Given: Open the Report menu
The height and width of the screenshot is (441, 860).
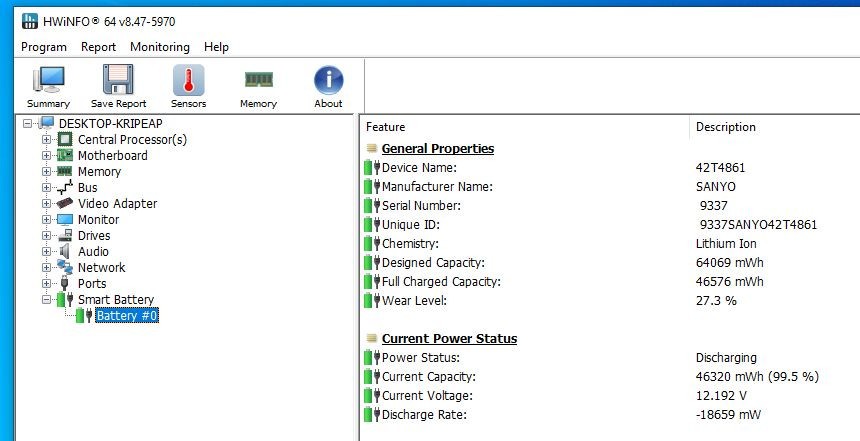Looking at the screenshot, I should click(x=99, y=47).
